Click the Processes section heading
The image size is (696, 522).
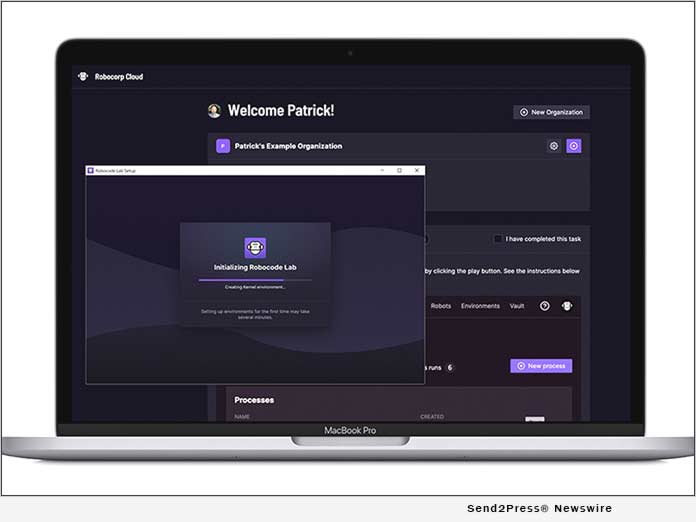point(254,400)
